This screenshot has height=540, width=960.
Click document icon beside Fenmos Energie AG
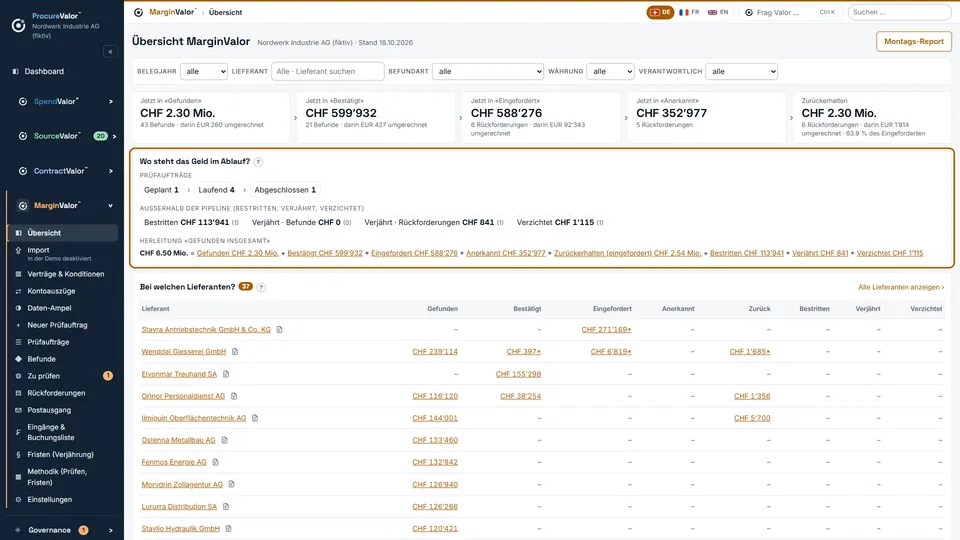tap(216, 462)
